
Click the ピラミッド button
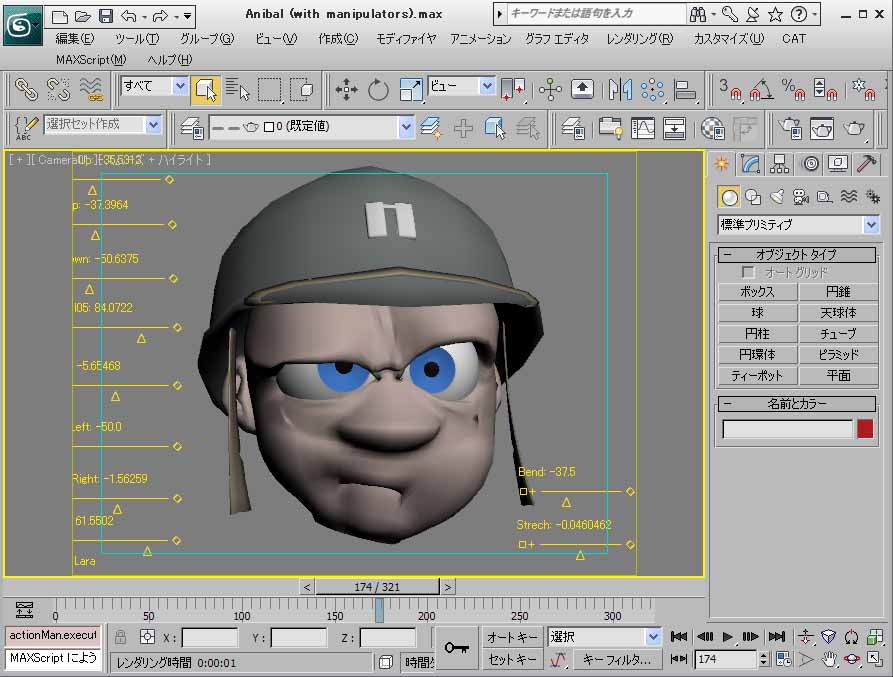838,355
